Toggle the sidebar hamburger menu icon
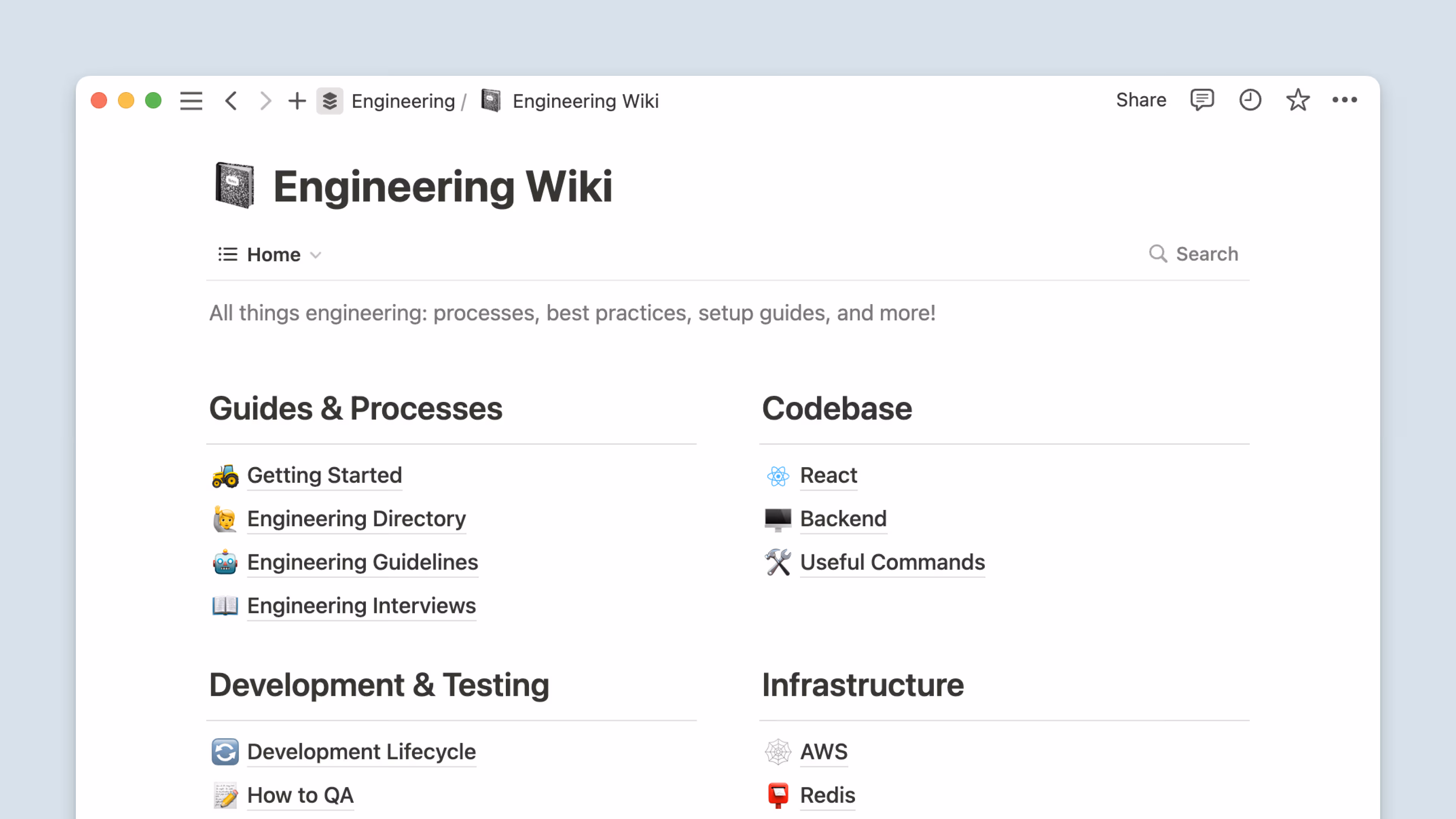Image resolution: width=1456 pixels, height=819 pixels. [x=191, y=101]
